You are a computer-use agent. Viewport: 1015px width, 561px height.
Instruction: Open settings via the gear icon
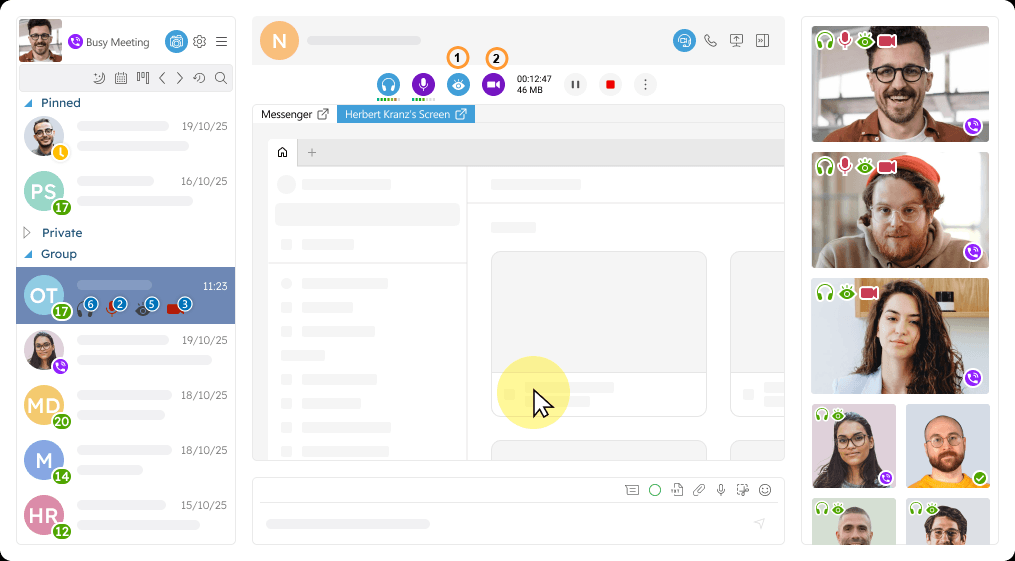tap(199, 41)
